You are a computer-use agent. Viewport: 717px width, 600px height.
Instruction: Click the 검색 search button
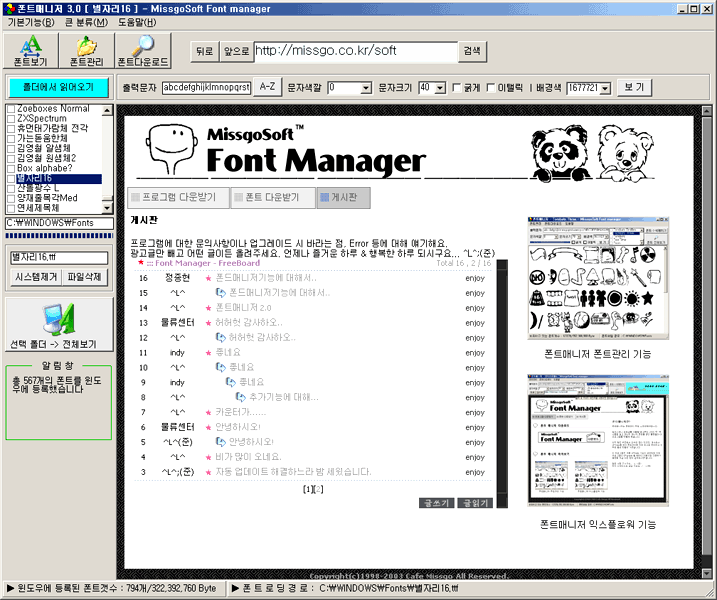[472, 51]
